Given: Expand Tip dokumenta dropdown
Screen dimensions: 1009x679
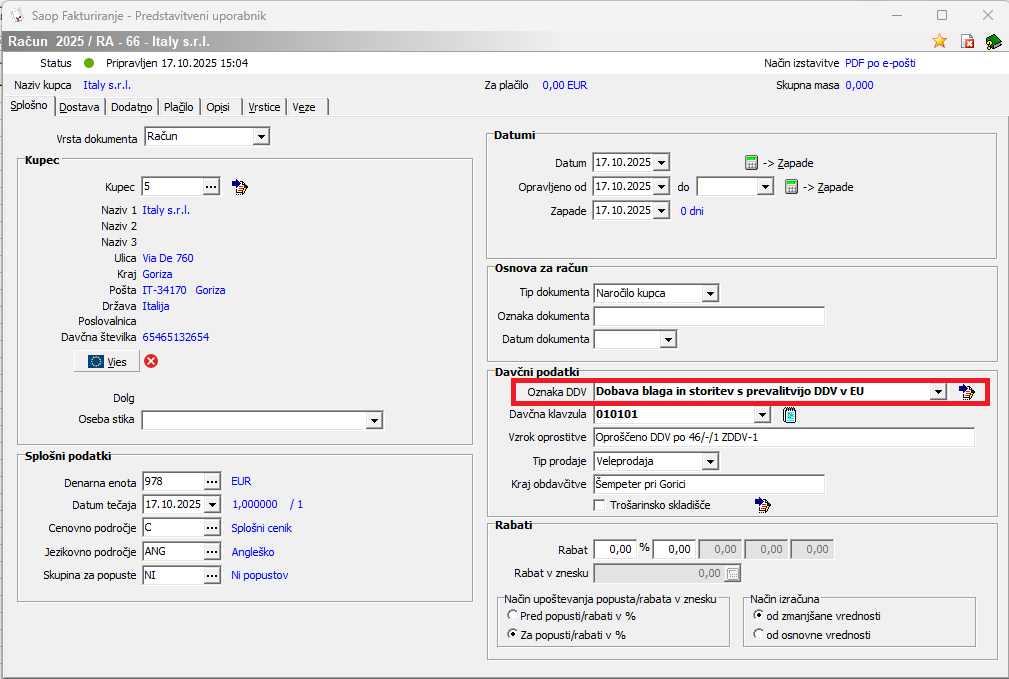Looking at the screenshot, I should click(710, 293).
